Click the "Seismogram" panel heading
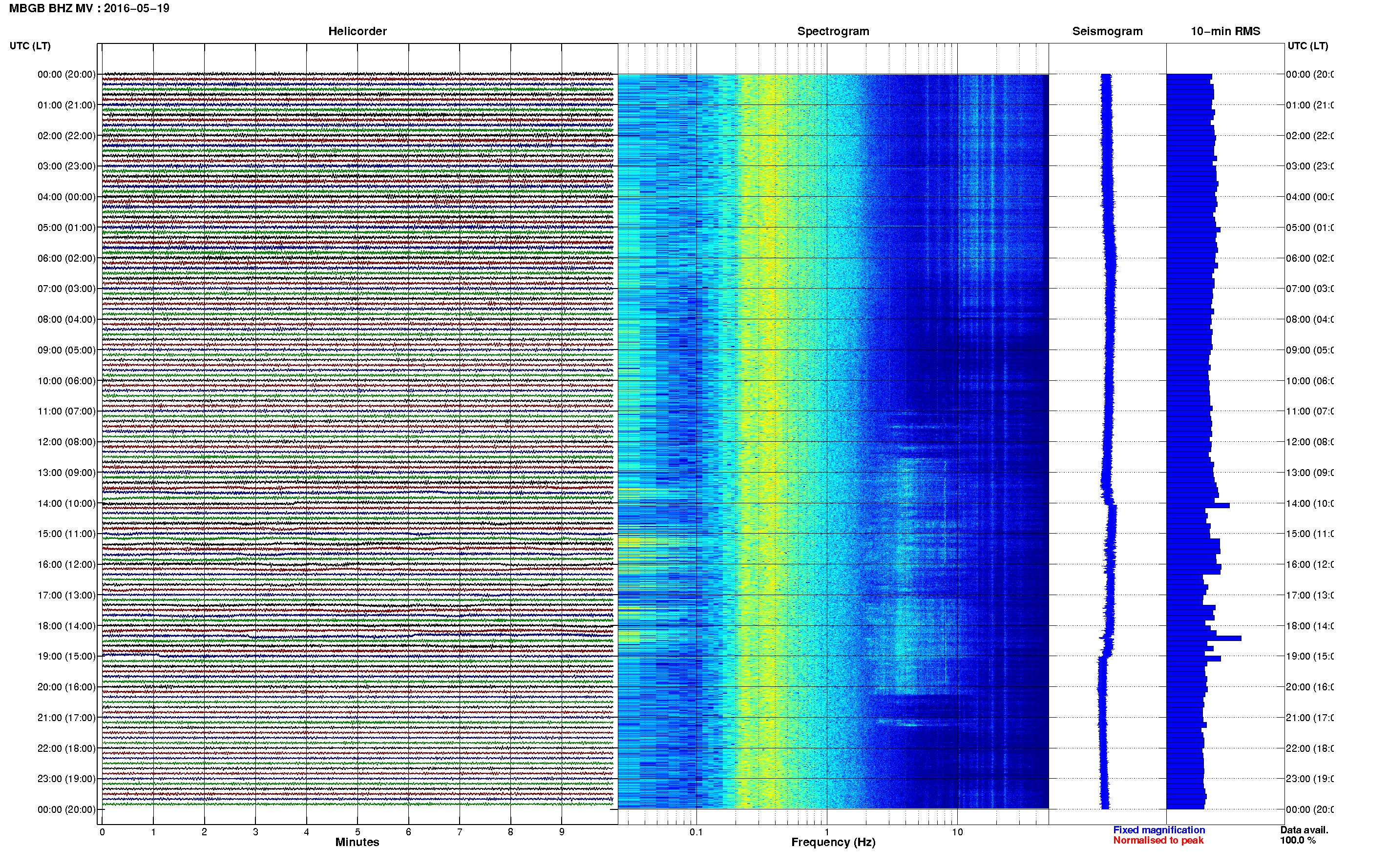 point(1107,32)
